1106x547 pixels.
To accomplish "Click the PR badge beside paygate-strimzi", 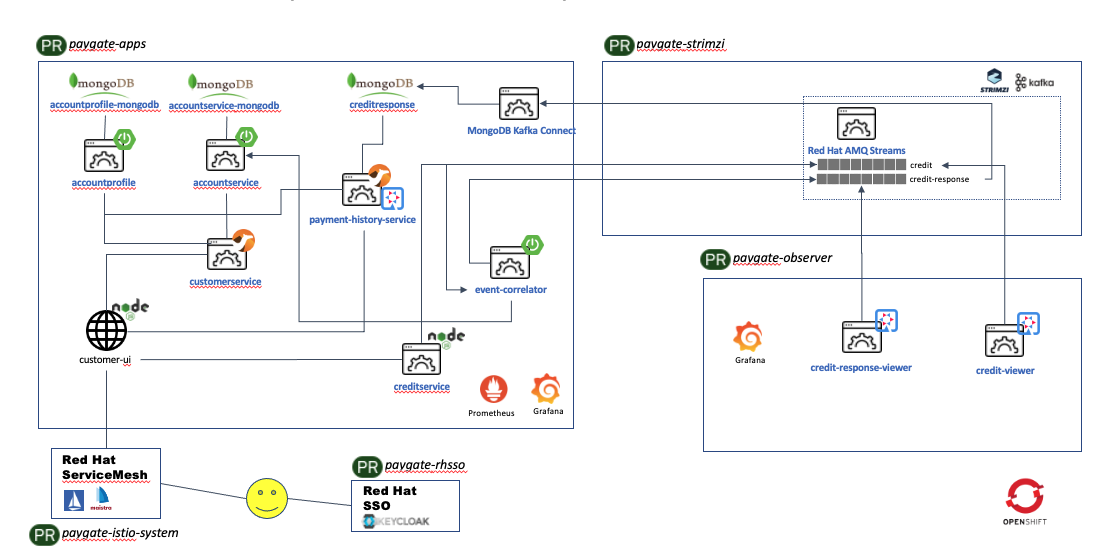I will (619, 46).
